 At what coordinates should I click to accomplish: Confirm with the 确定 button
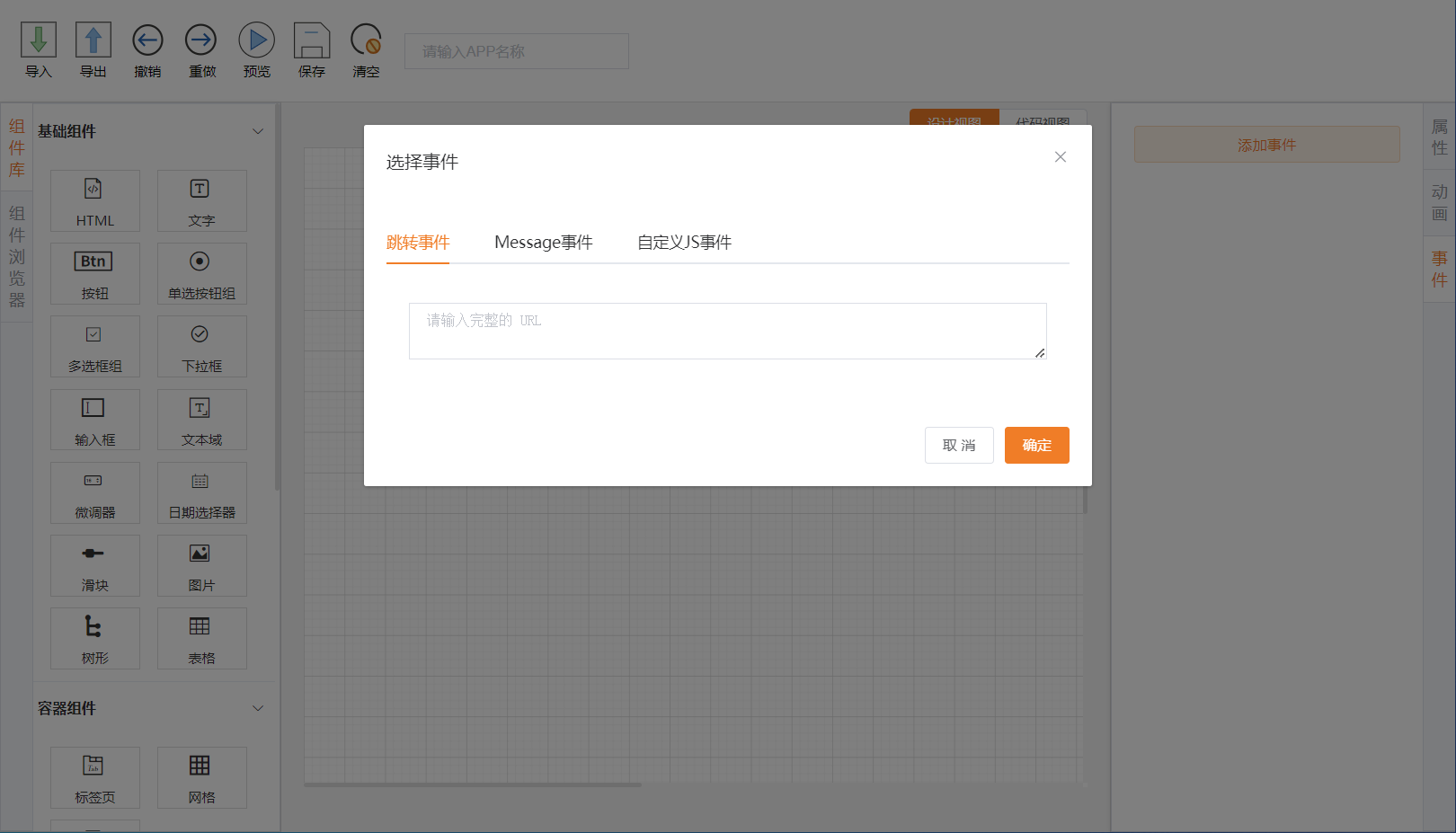(1037, 446)
